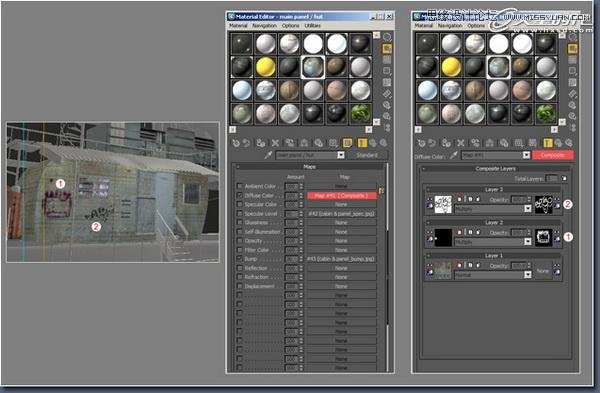Open Layer 1 blend mode dropdown
The image size is (600, 393).
(x=528, y=275)
